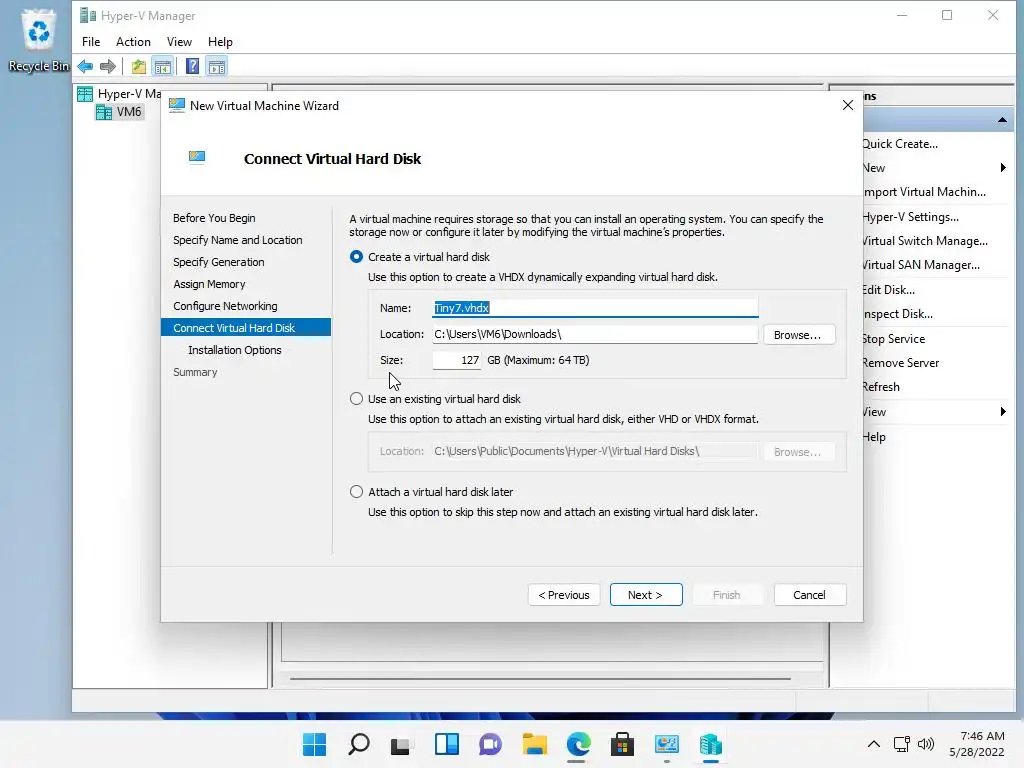
Task: Toggle the Action pane toolbar icon
Action: 217,66
